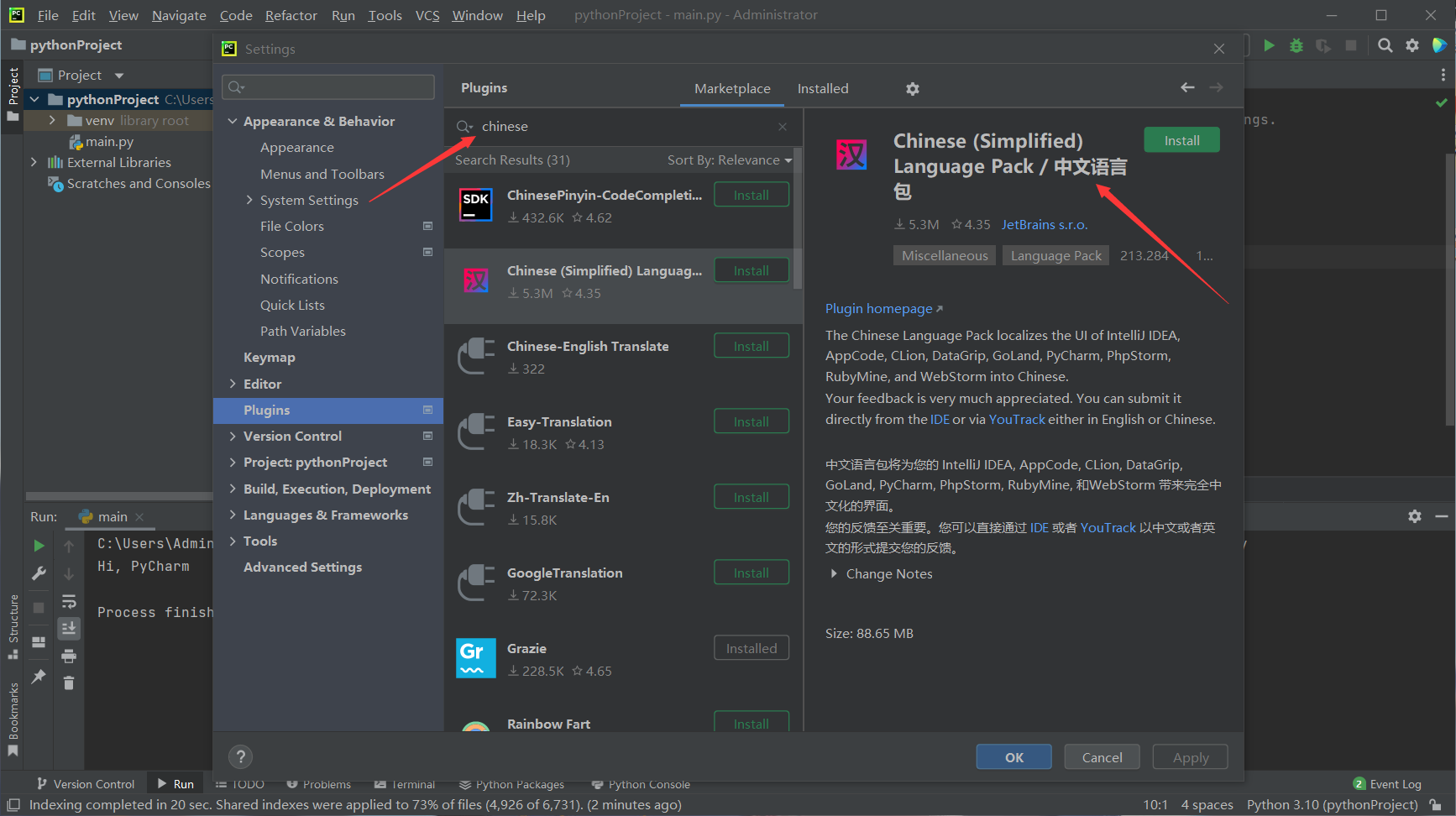Screen dimensions: 1456x816
Task: Expand Appearance & Behavior settings group
Action: 233,122
